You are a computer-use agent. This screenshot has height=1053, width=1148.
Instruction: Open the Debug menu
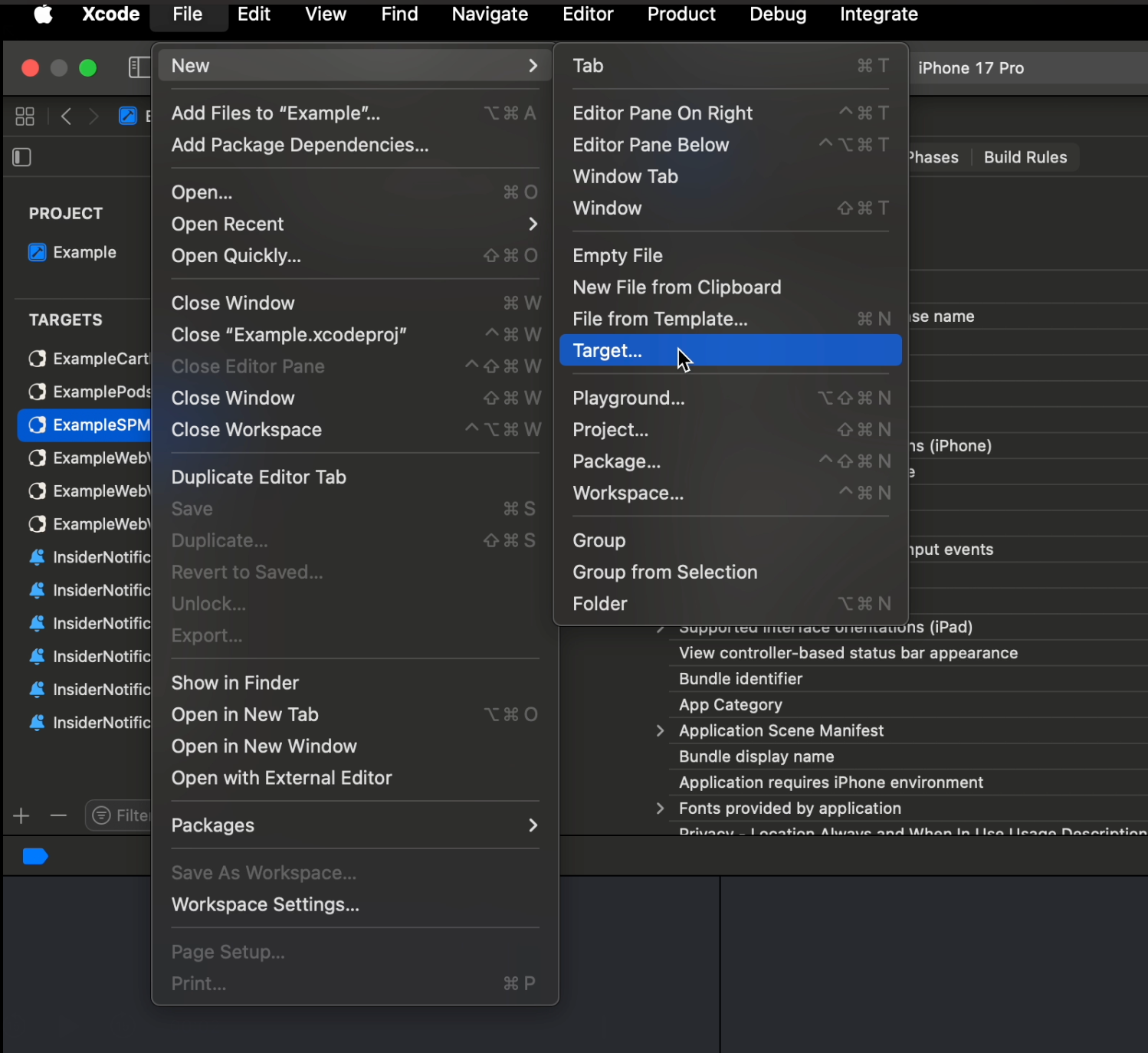(x=778, y=14)
